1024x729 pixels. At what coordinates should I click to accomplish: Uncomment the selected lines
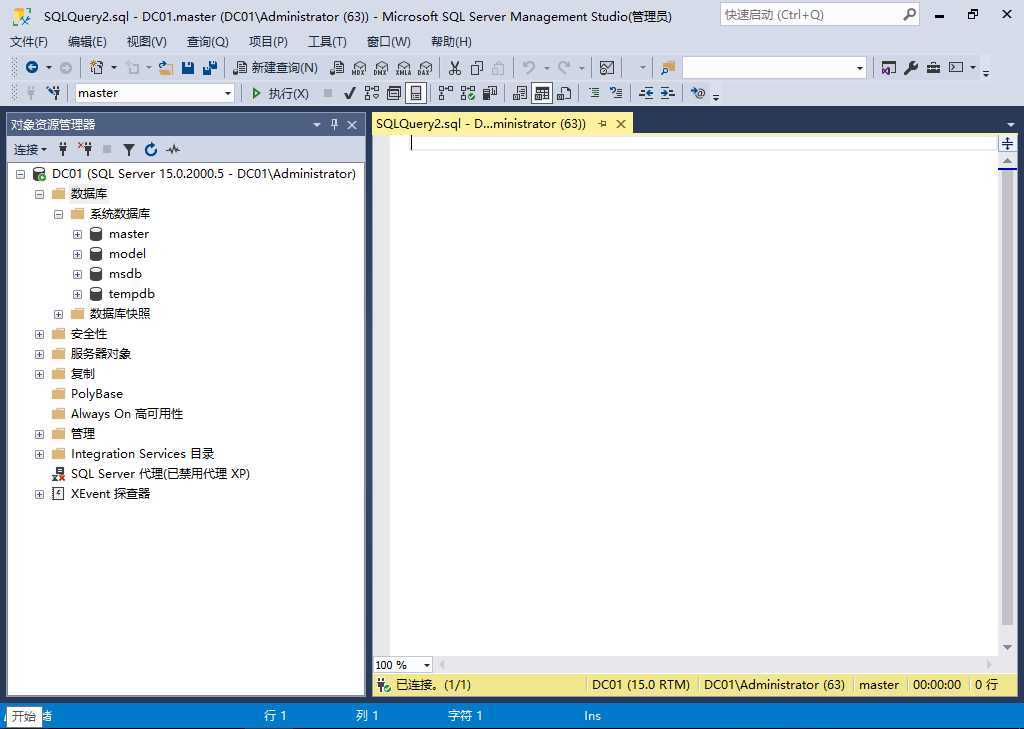(x=615, y=93)
